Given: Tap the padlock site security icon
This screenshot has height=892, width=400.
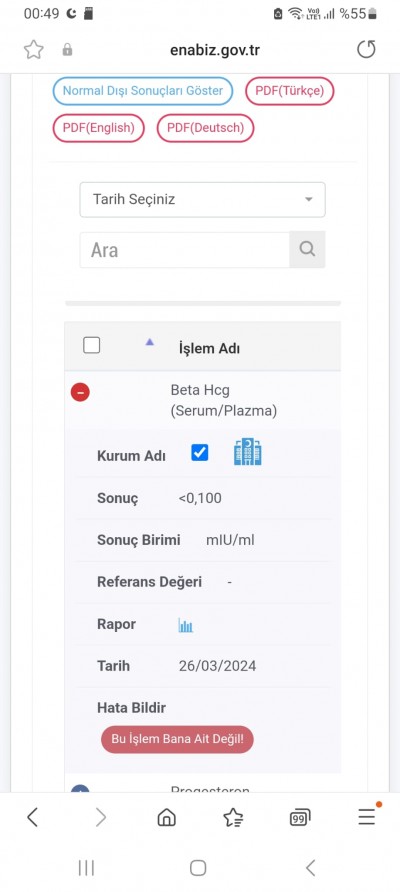Looking at the screenshot, I should 67,50.
